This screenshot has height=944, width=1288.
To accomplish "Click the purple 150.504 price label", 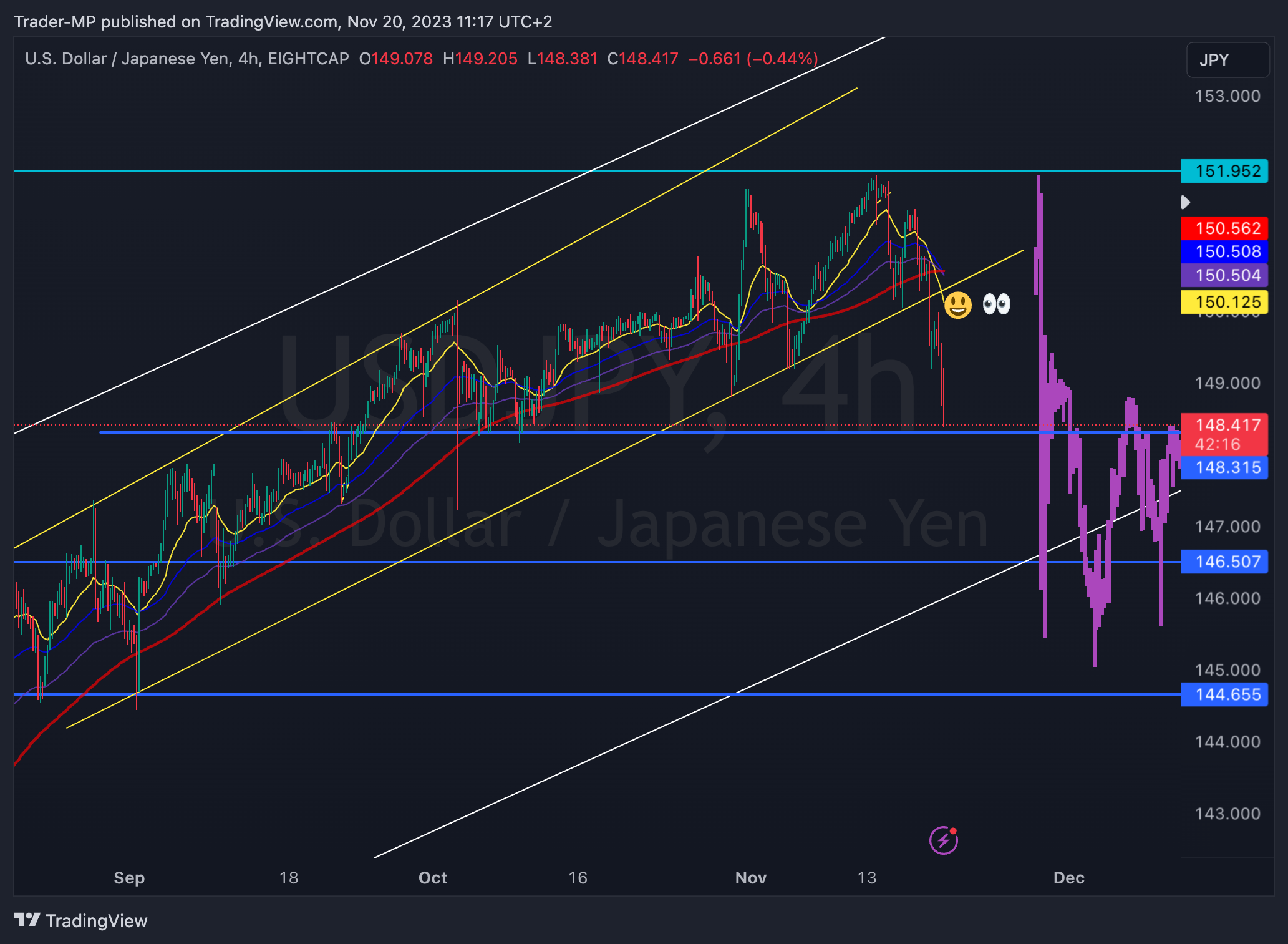I will (1224, 275).
